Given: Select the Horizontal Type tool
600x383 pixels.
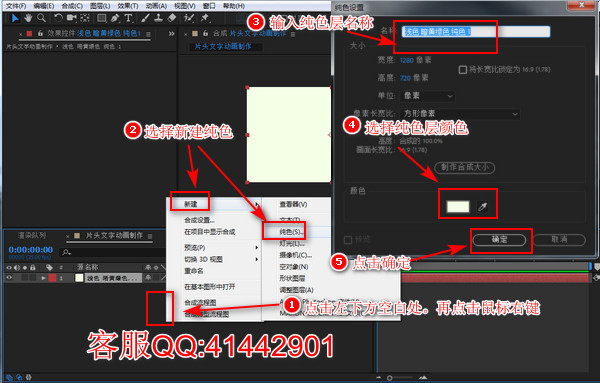Looking at the screenshot, I should click(129, 18).
